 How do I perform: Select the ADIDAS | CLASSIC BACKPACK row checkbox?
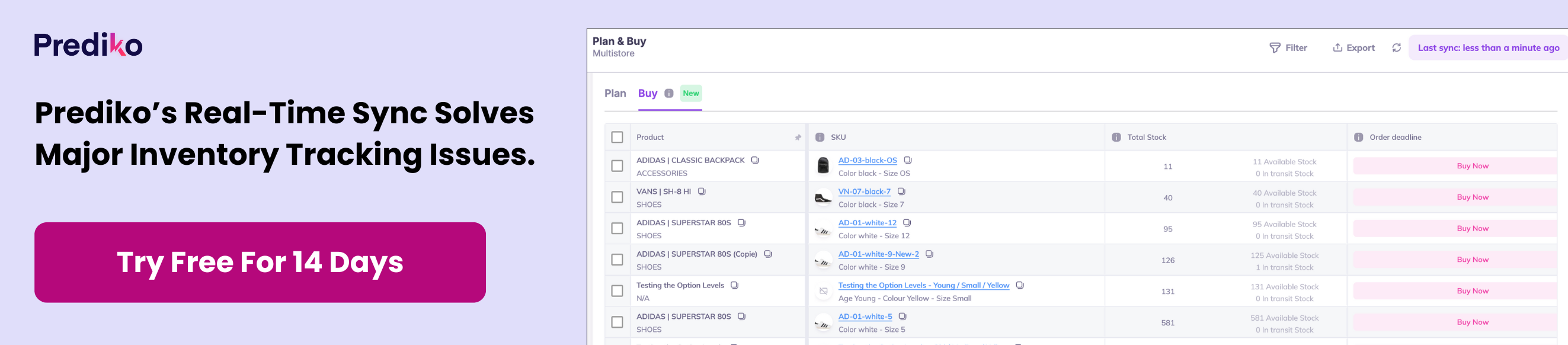617,166
